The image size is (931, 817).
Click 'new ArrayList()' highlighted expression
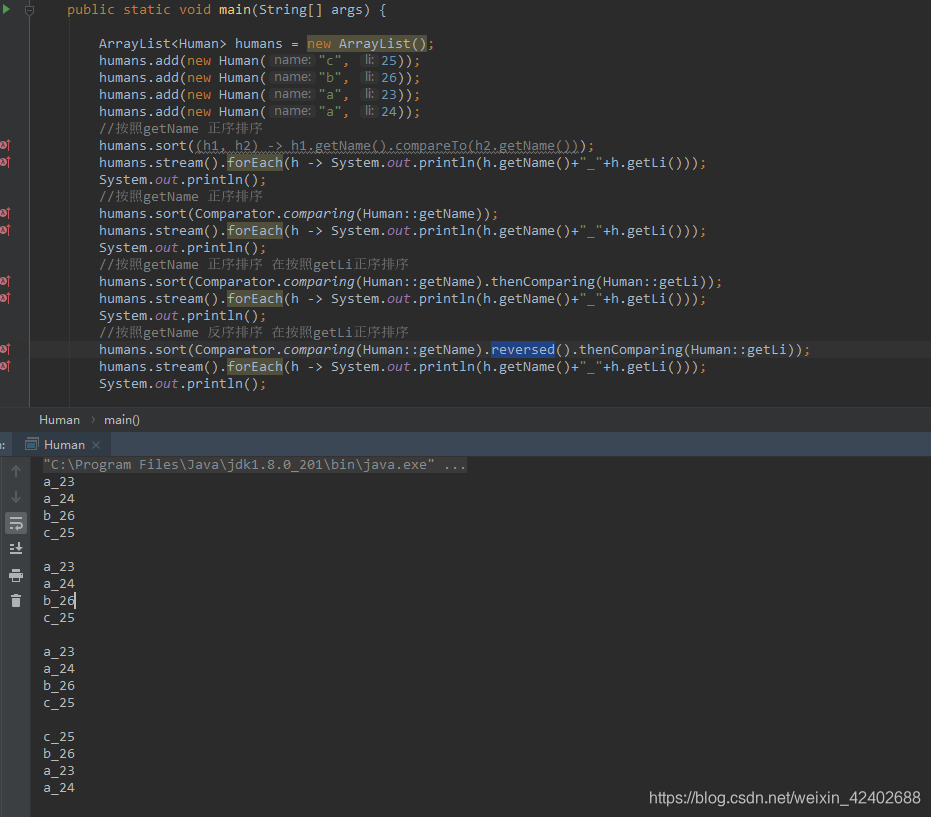[367, 43]
